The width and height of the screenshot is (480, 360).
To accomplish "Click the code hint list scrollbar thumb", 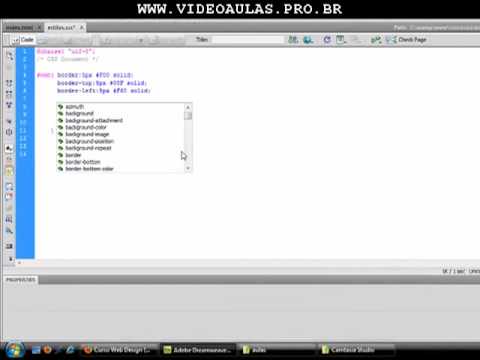I will click(188, 116).
